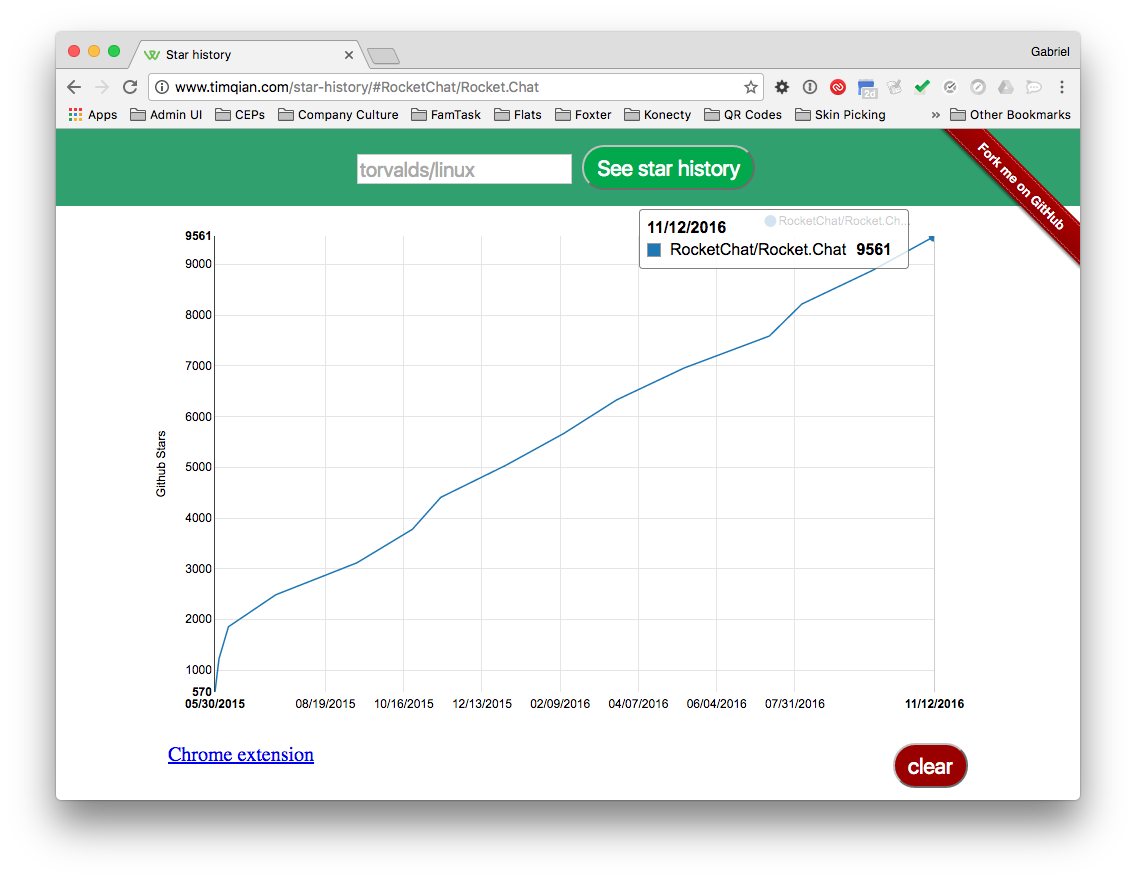Click the 05/30/2015 start date label

(x=215, y=703)
